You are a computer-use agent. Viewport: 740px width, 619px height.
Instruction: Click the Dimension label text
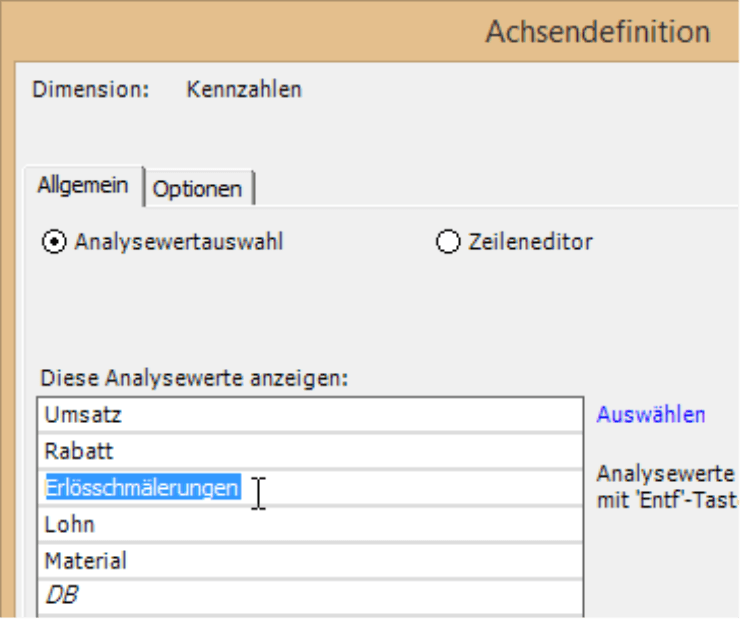point(90,90)
